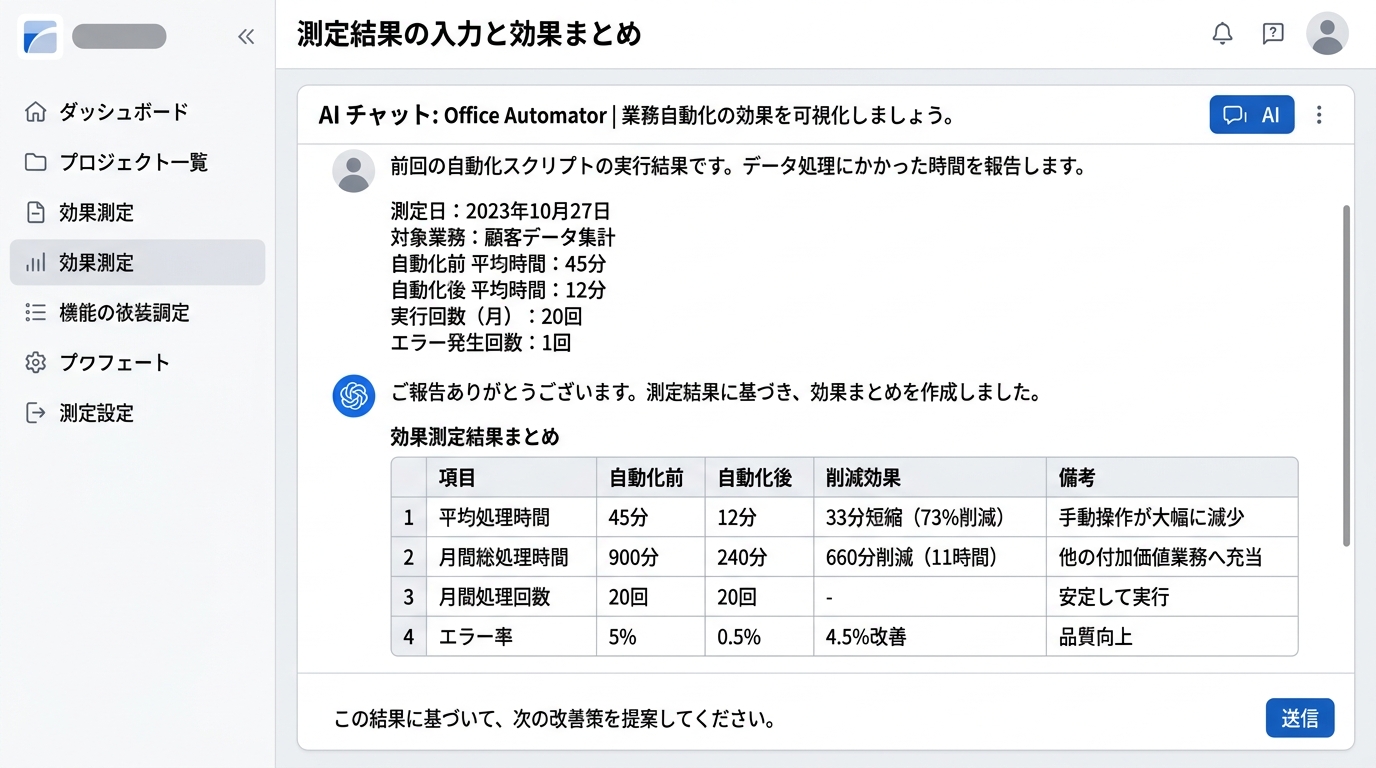Open the help question mark icon

1273,34
